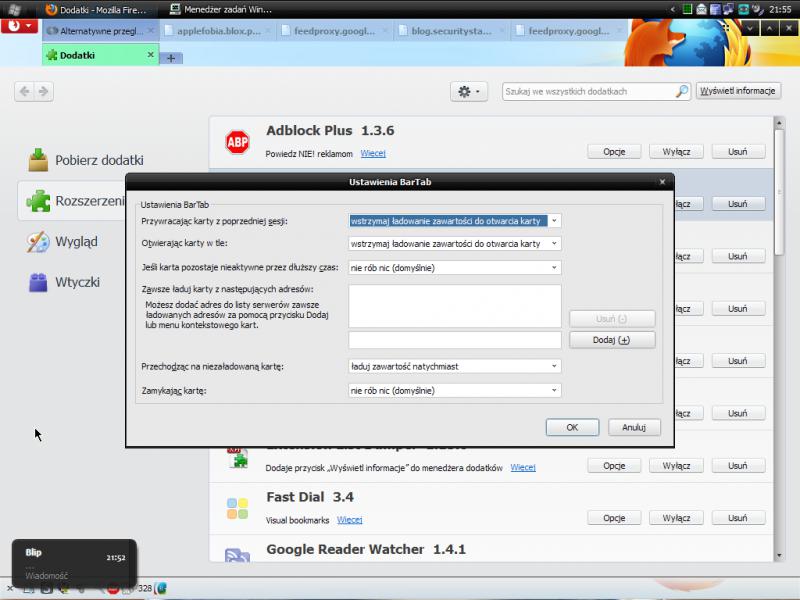Click the Fast Dial add-on icon
Image resolution: width=800 pixels, height=600 pixels.
coord(237,509)
